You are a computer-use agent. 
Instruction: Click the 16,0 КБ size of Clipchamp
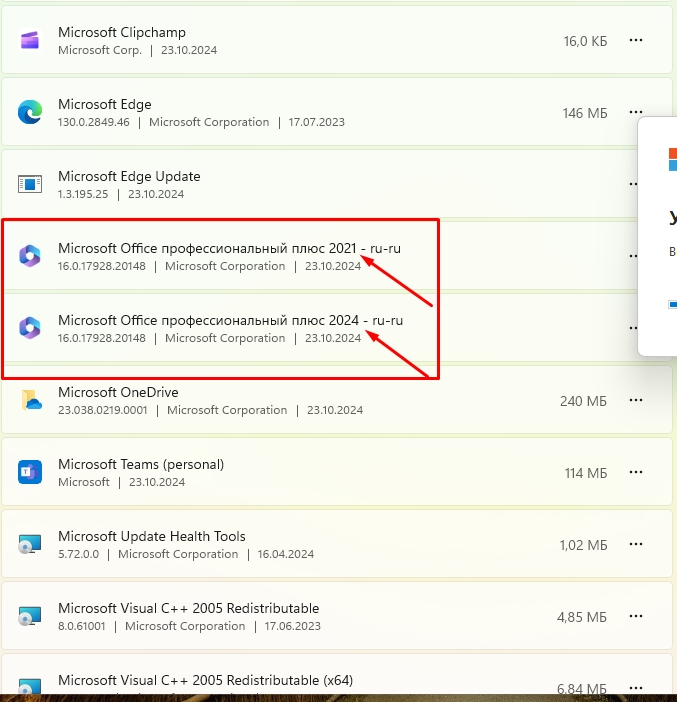point(585,41)
